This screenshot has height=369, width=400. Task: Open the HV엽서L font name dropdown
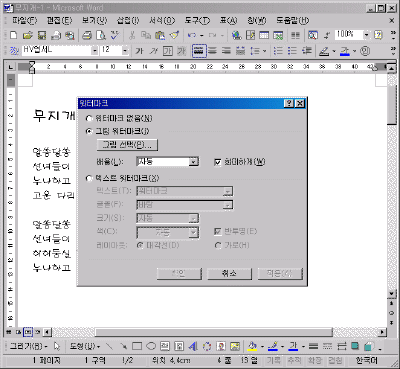[x=95, y=51]
